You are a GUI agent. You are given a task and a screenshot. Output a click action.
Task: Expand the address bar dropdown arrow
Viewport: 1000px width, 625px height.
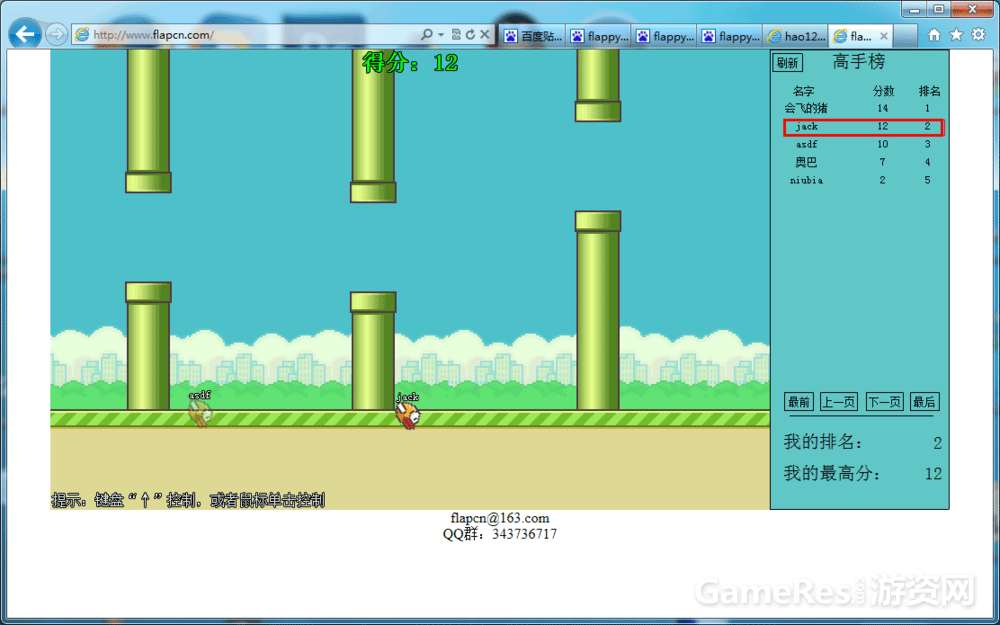point(441,34)
